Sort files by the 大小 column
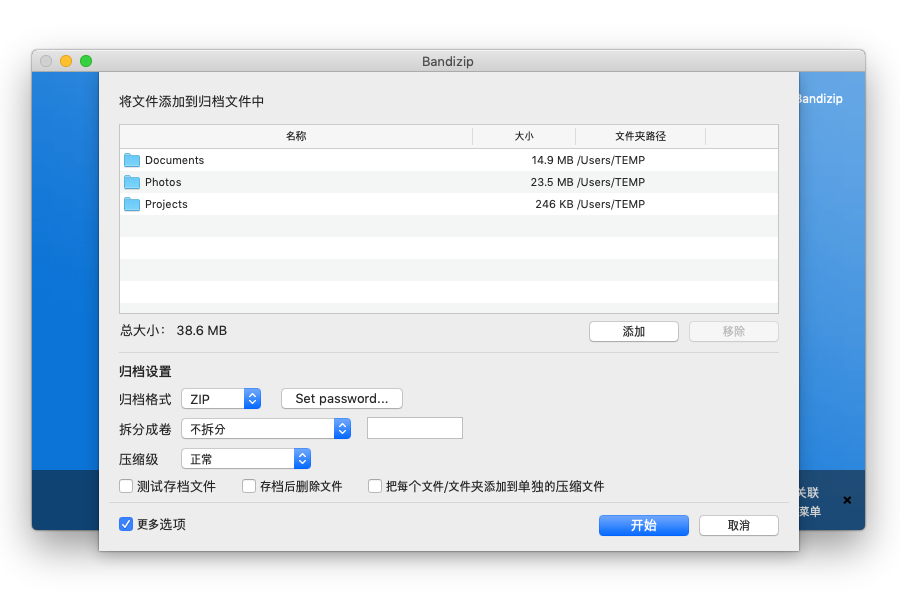Image resolution: width=900 pixels, height=600 pixels. point(525,136)
